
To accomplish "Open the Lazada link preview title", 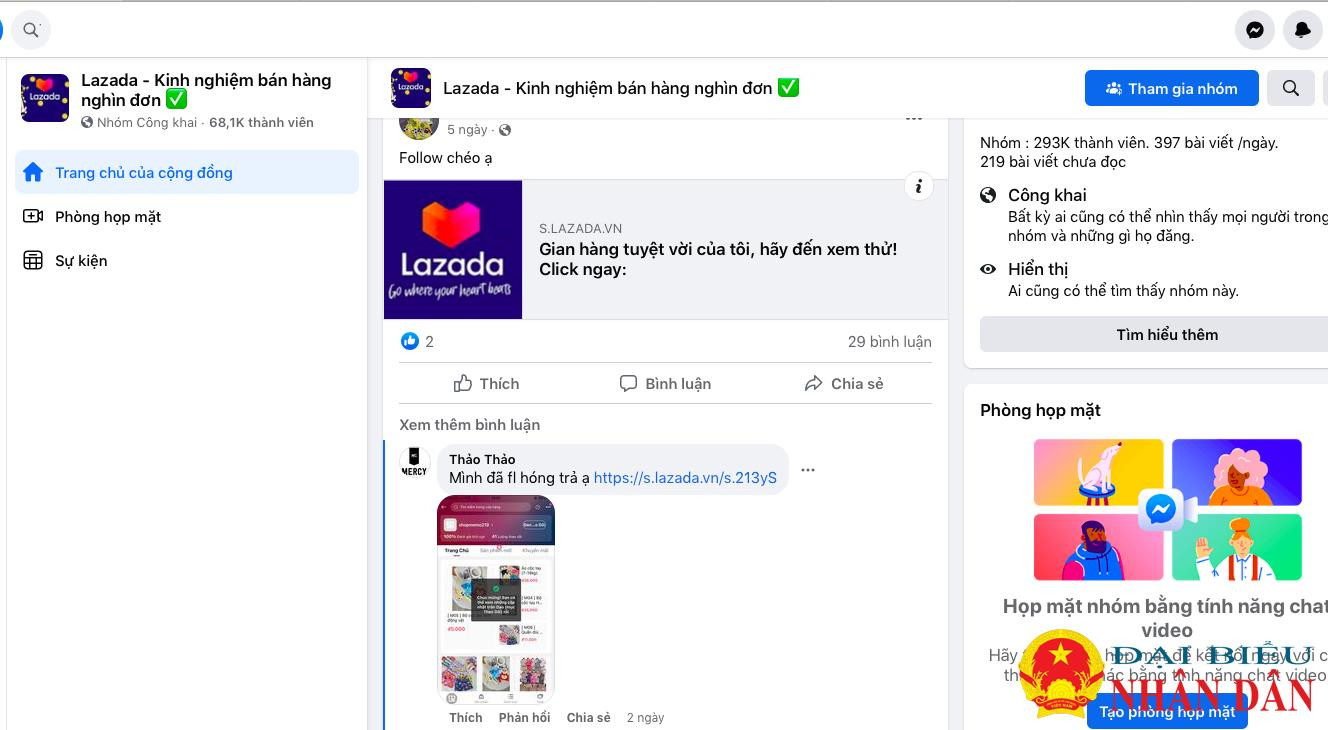I will pos(718,259).
